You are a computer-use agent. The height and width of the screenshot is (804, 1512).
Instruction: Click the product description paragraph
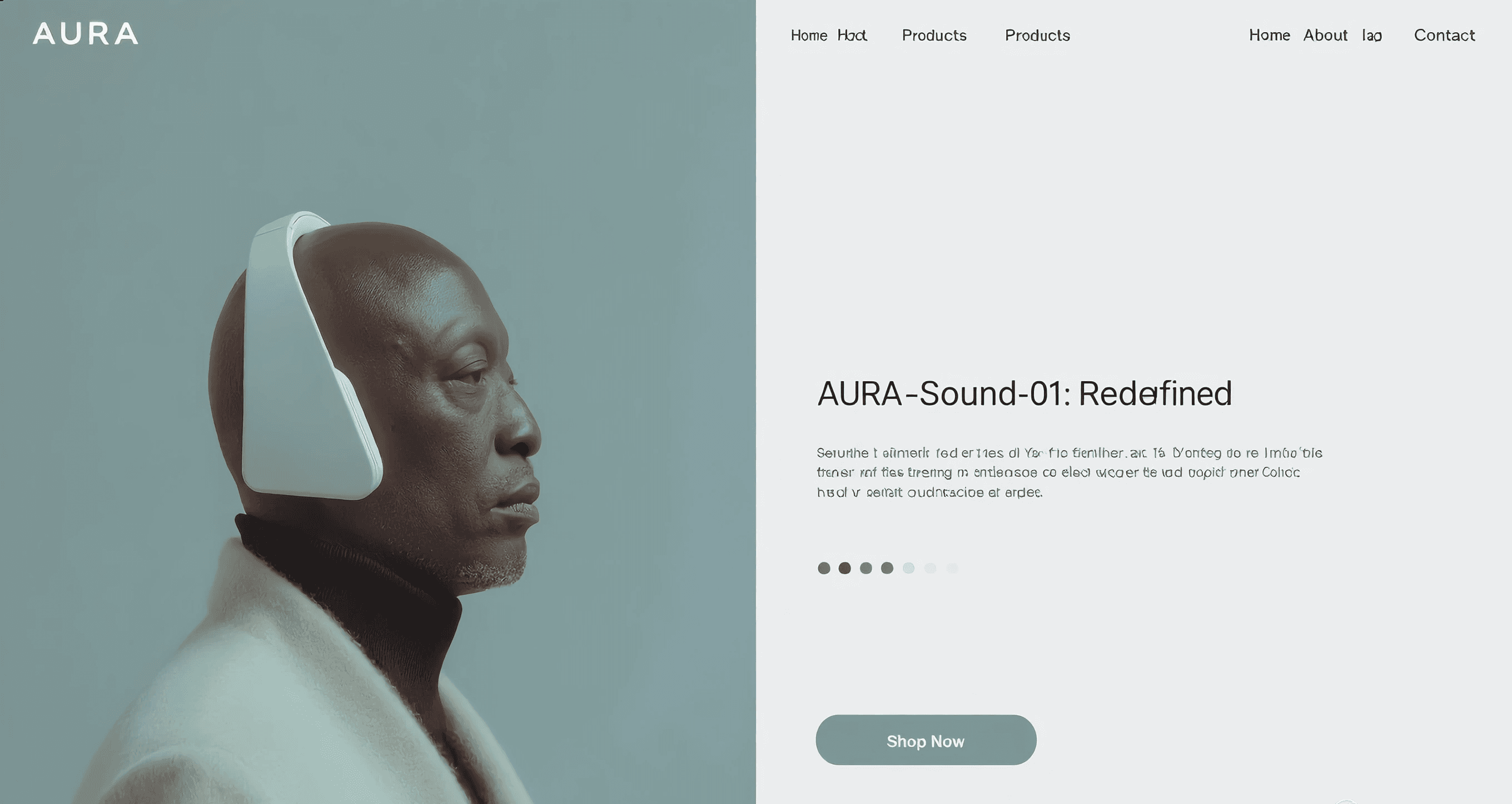coord(1070,472)
